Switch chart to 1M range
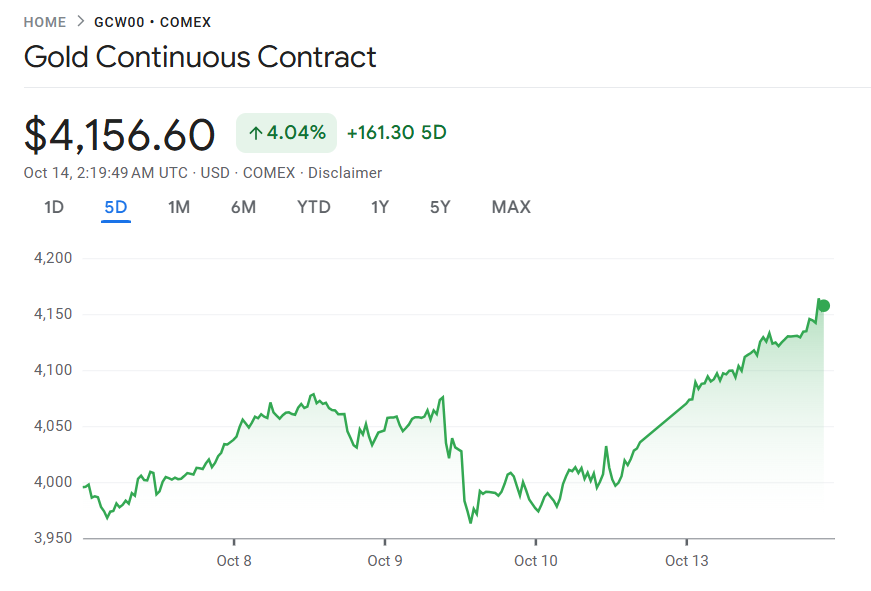This screenshot has height=591, width=871. coord(179,207)
